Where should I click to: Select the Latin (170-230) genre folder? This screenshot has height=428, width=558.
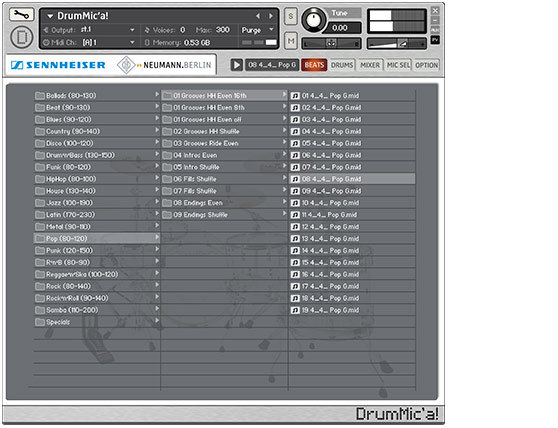coord(96,215)
